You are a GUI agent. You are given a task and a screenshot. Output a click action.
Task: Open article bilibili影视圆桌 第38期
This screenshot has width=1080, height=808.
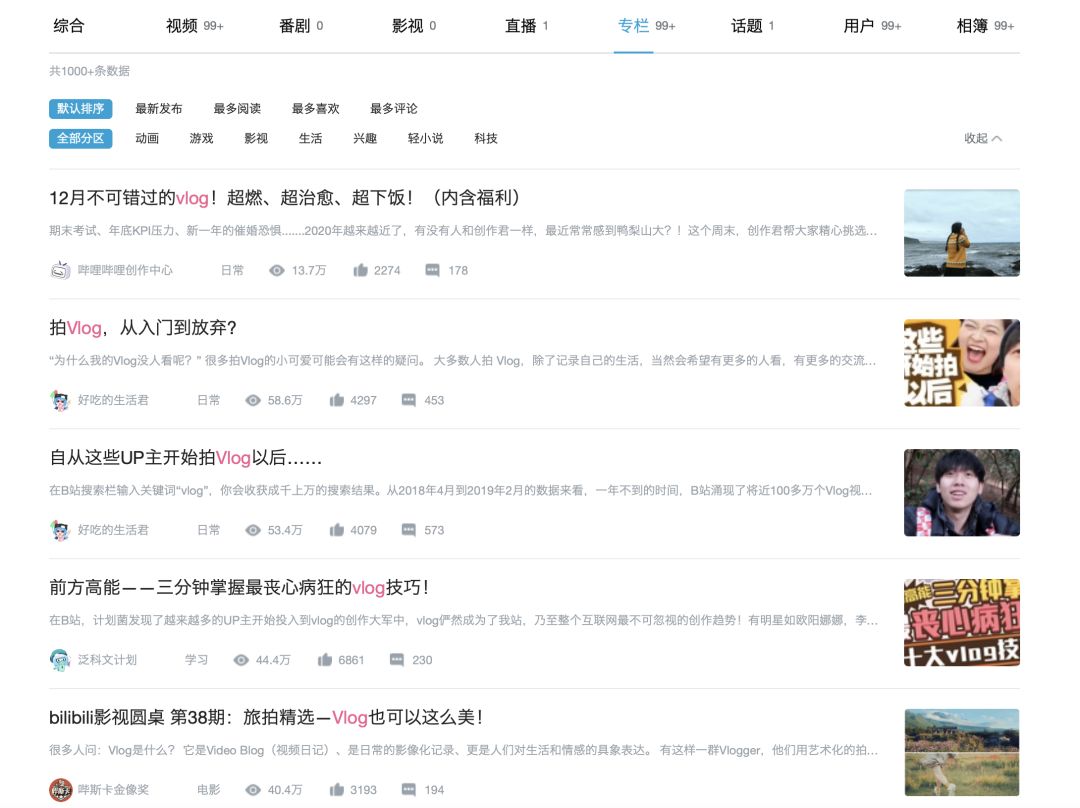[266, 718]
